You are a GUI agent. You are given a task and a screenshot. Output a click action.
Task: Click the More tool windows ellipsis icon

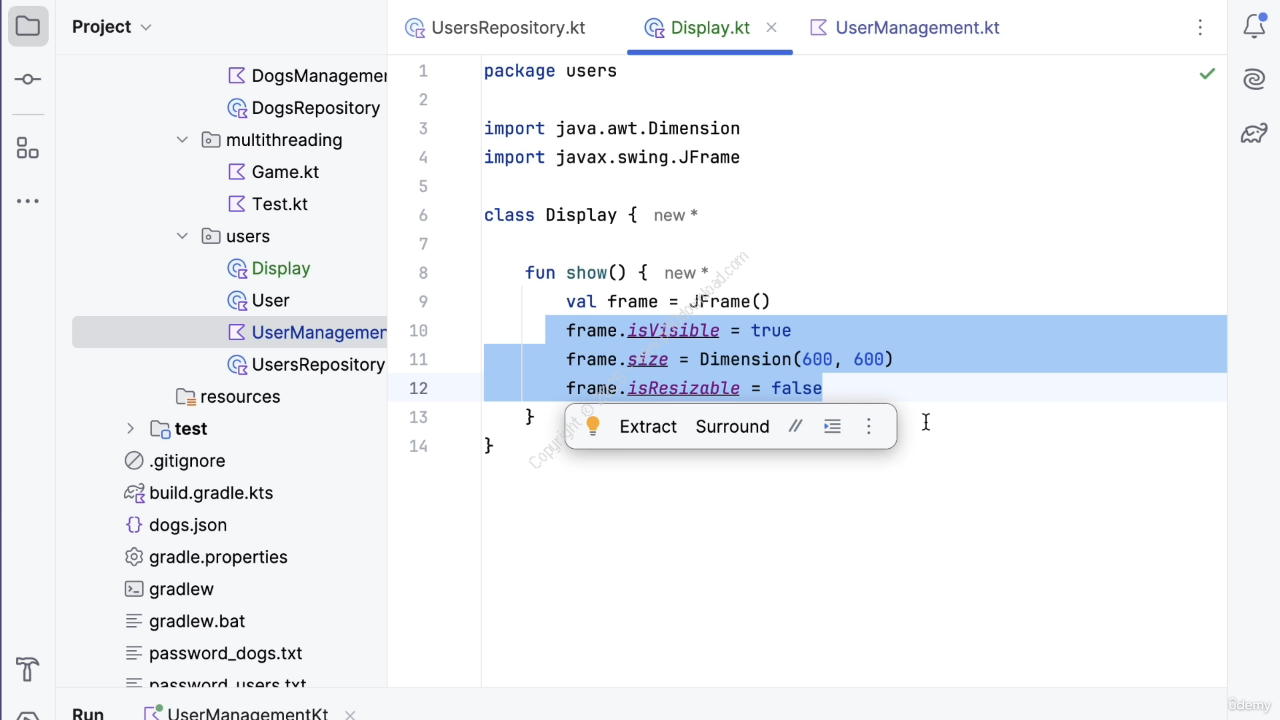coord(28,201)
